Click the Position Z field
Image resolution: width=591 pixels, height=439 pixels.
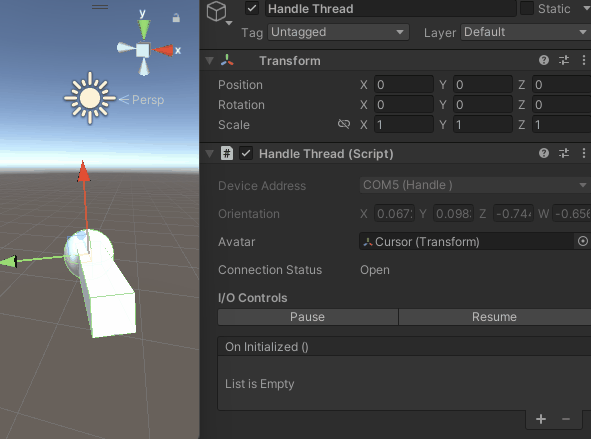[x=561, y=84]
